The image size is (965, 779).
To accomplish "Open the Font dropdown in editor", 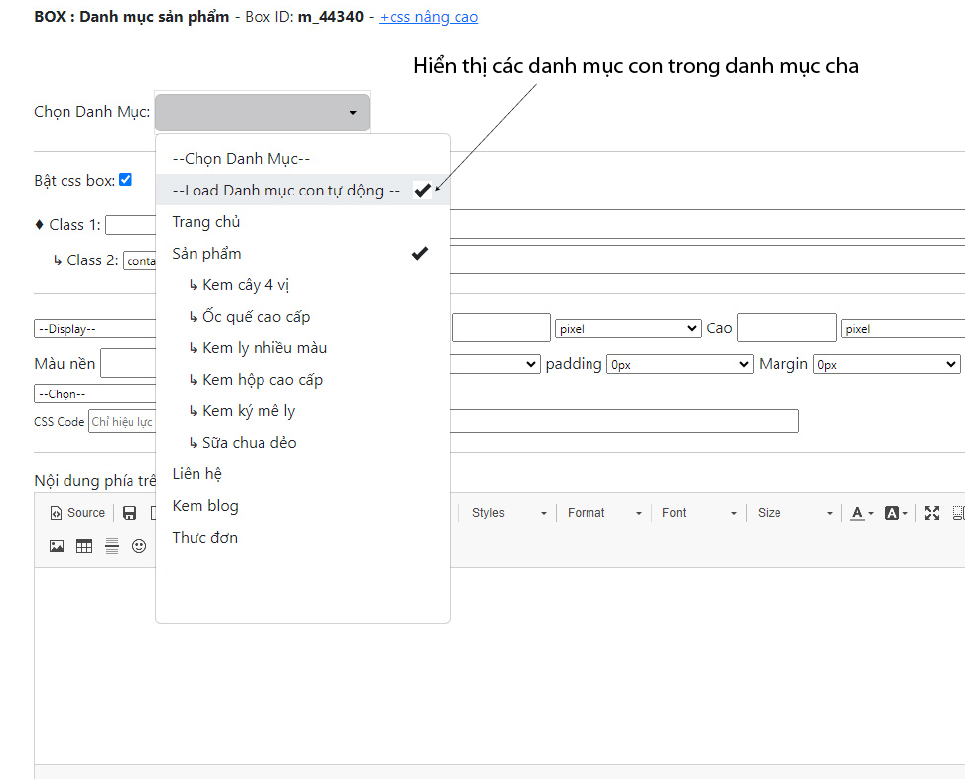I will point(699,513).
